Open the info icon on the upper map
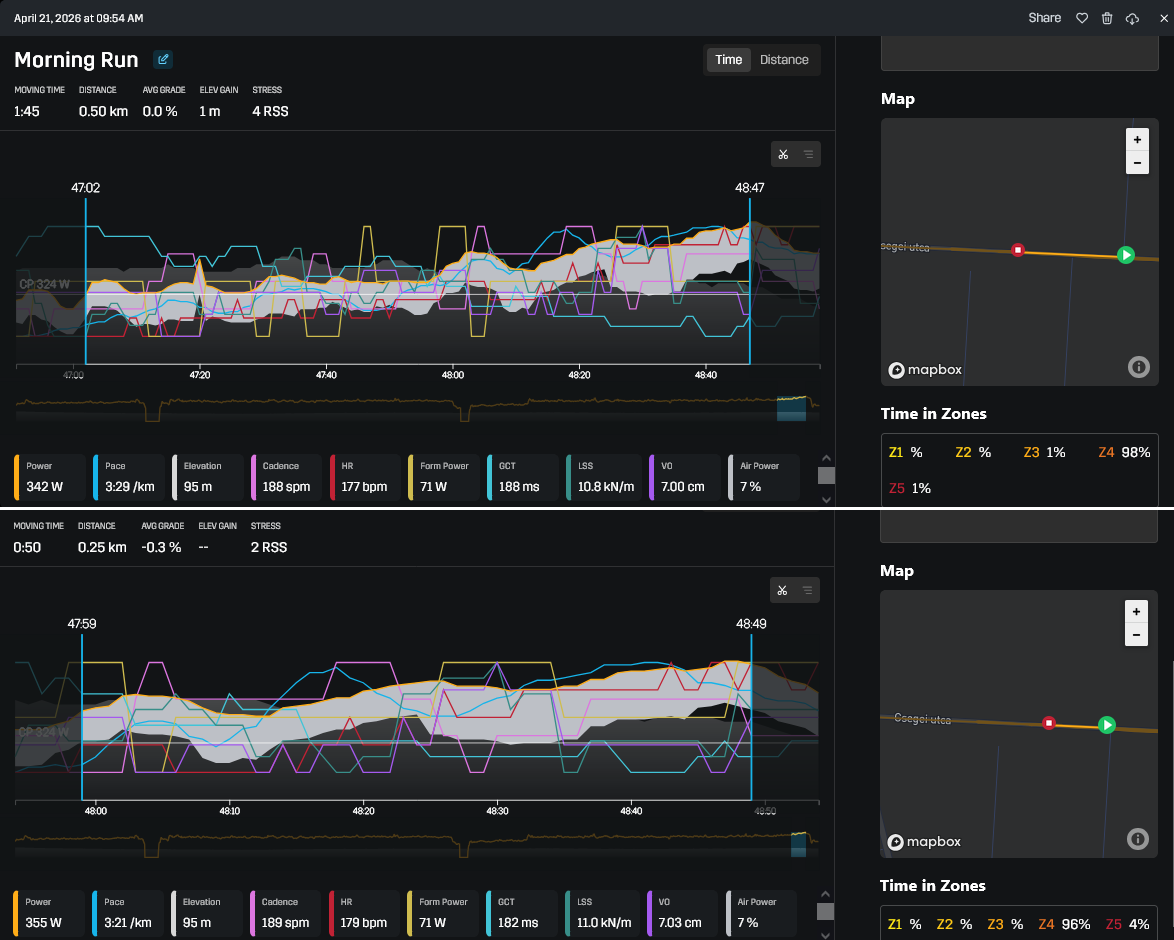The width and height of the screenshot is (1174, 940). click(1138, 367)
